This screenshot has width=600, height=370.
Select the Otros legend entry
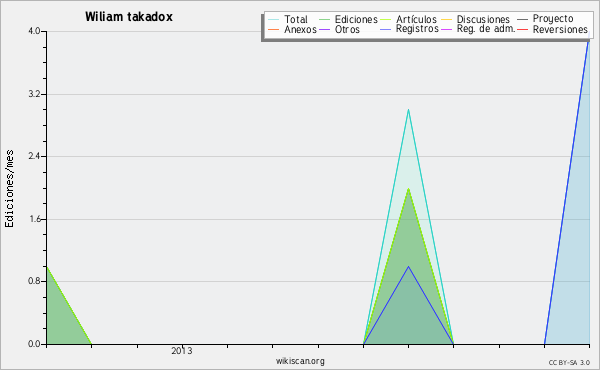pos(339,29)
